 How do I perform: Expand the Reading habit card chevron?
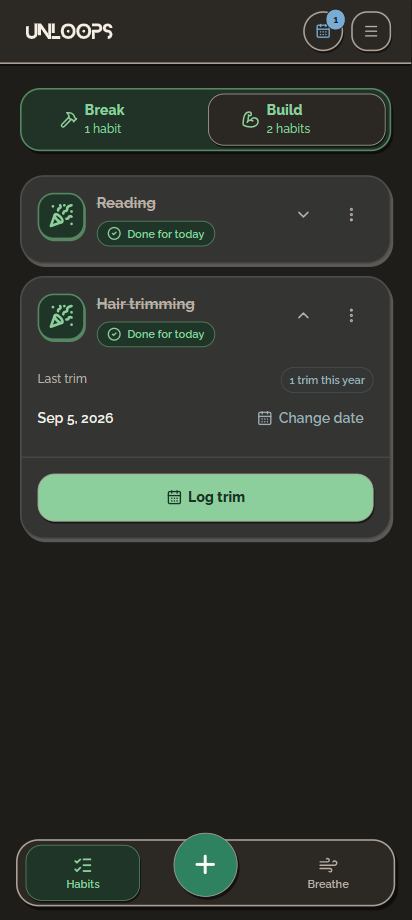point(303,215)
